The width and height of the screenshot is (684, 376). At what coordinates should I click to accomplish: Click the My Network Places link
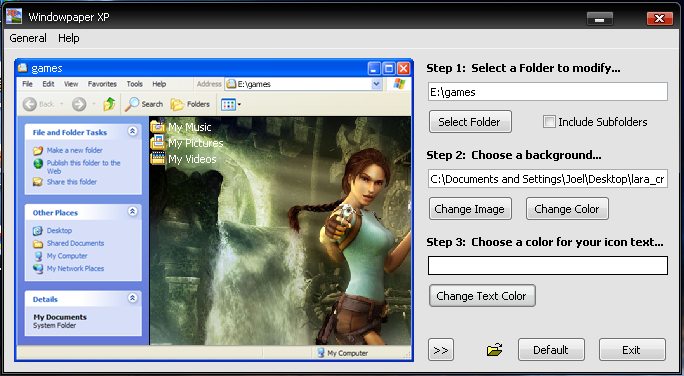[x=75, y=268]
